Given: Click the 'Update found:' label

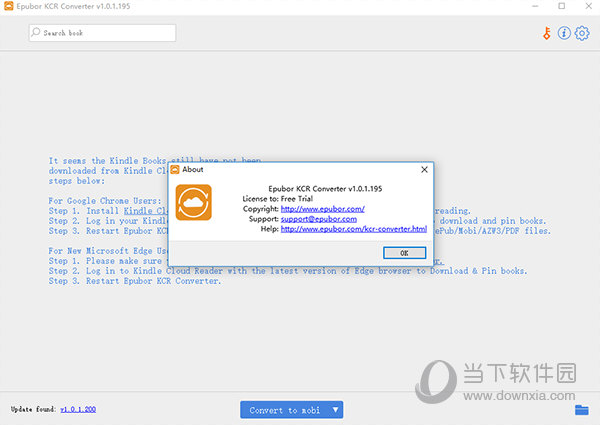Looking at the screenshot, I should (34, 409).
